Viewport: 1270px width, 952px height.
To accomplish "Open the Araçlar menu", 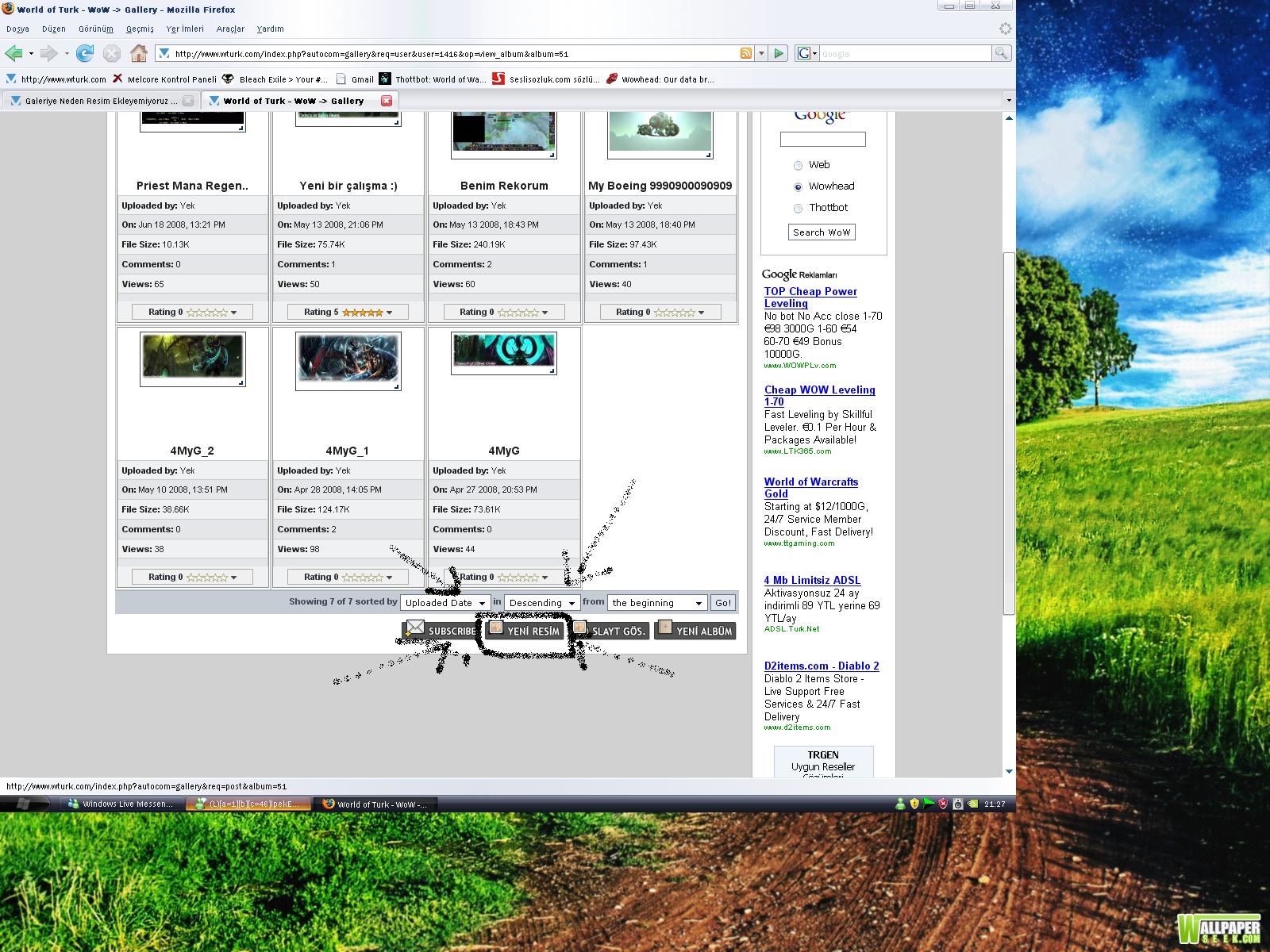I will pyautogui.click(x=230, y=29).
